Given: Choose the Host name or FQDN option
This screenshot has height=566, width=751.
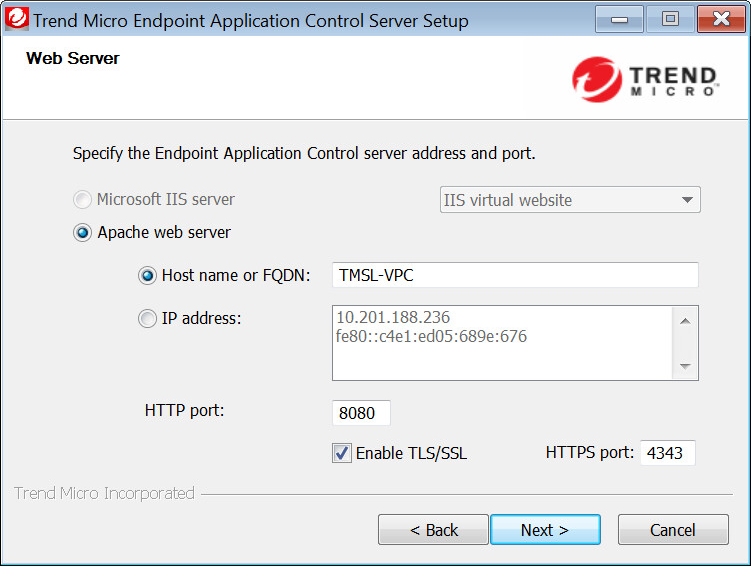Looking at the screenshot, I should (148, 276).
